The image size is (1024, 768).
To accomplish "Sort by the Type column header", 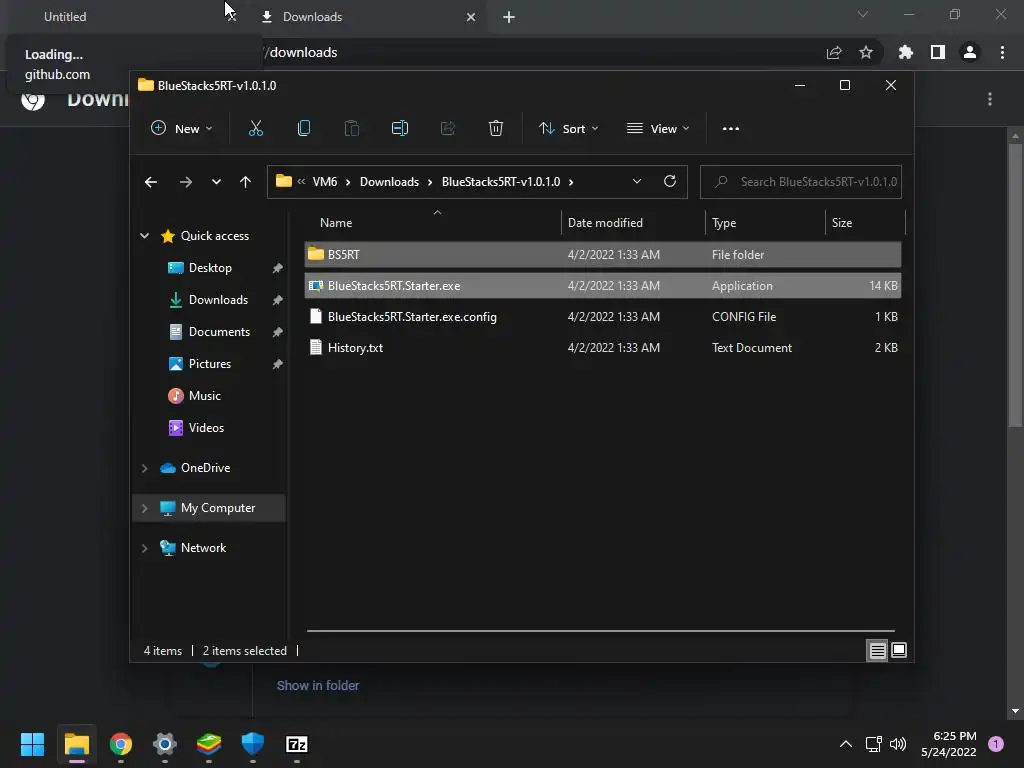I will 765,223.
